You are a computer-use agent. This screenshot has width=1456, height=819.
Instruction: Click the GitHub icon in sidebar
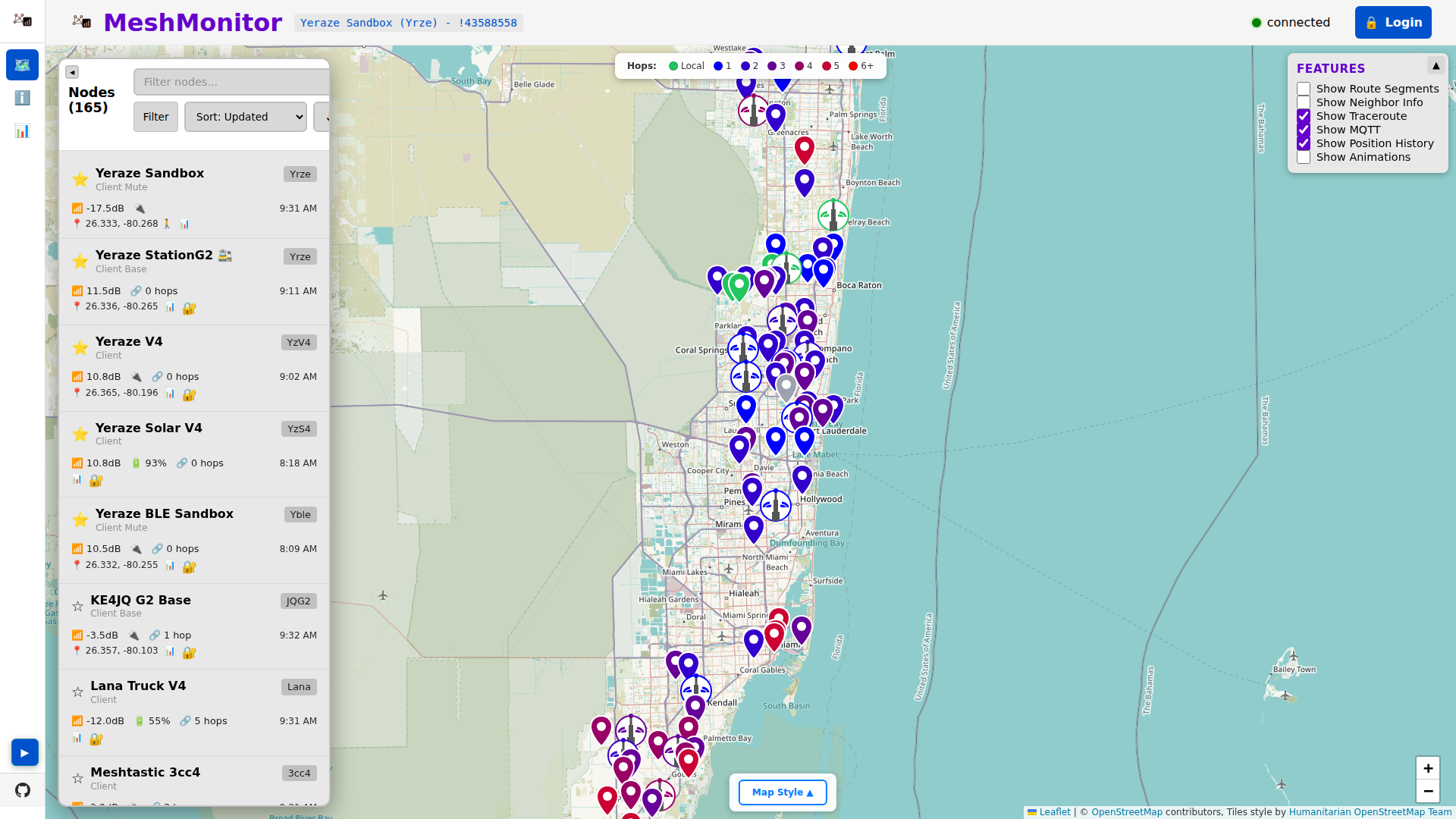(x=22, y=790)
